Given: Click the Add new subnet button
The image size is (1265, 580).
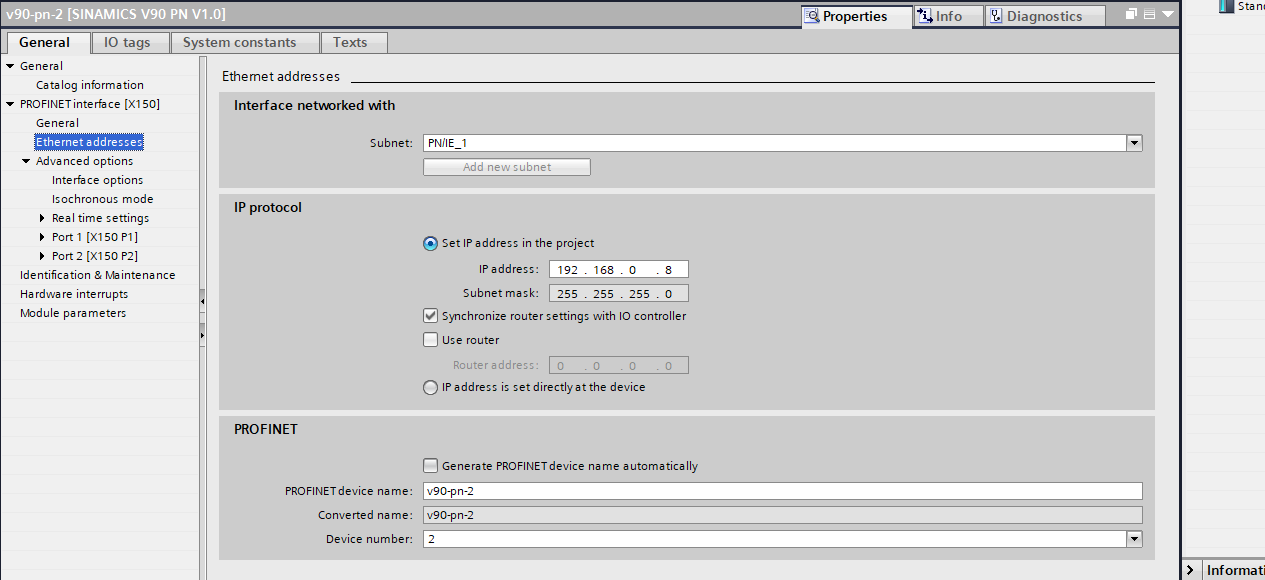Looking at the screenshot, I should point(507,167).
